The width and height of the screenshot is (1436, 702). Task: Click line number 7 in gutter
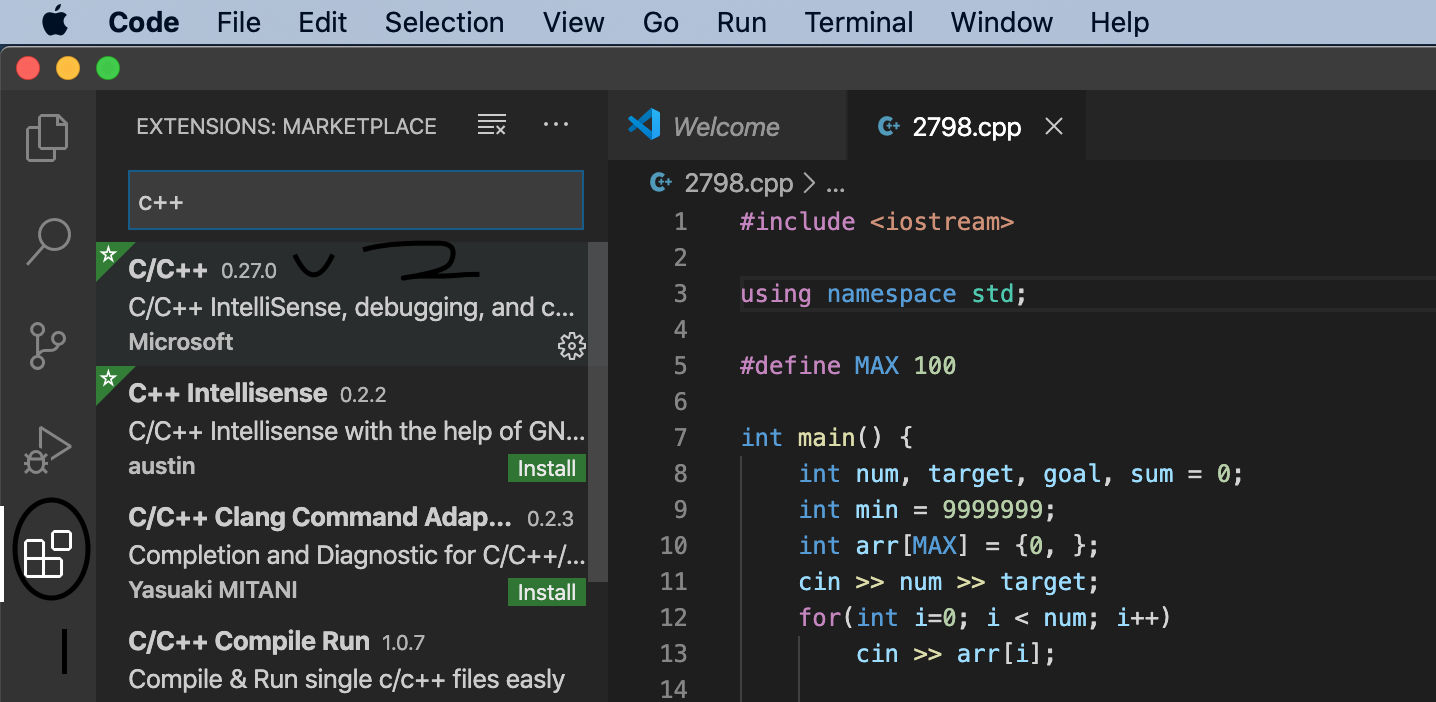[x=681, y=437]
